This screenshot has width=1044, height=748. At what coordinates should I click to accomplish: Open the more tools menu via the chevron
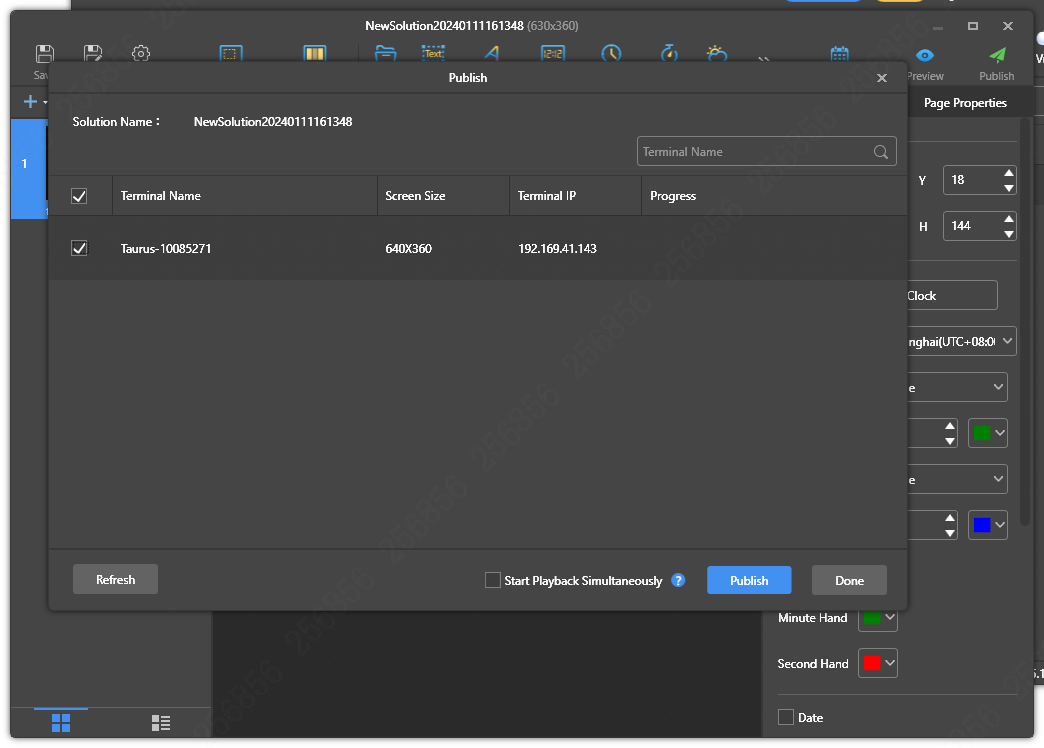click(764, 57)
